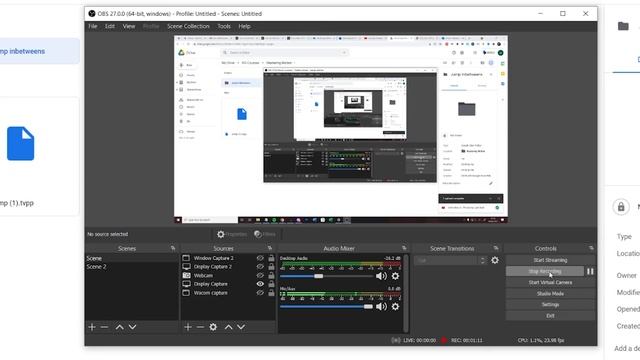The height and width of the screenshot is (360, 640).
Task: Click the Window Capture 2 source icon
Action: 186,258
